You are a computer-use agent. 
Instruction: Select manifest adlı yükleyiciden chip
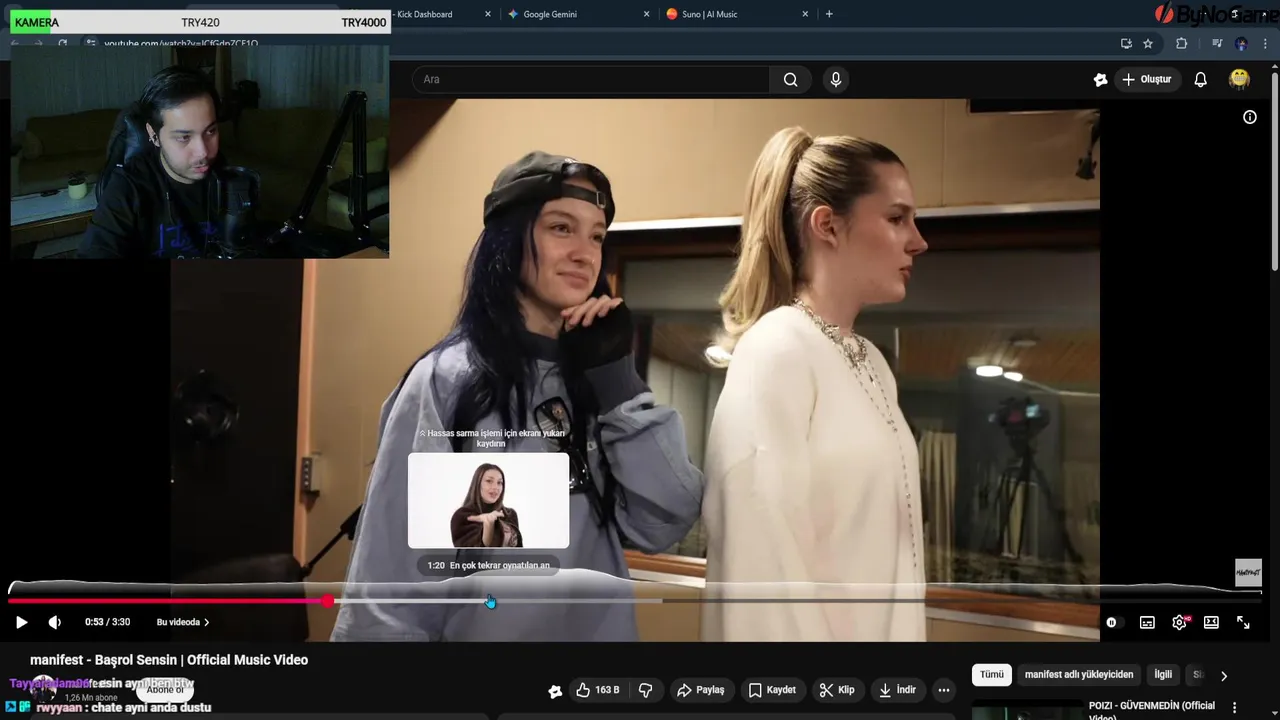pyautogui.click(x=1079, y=675)
